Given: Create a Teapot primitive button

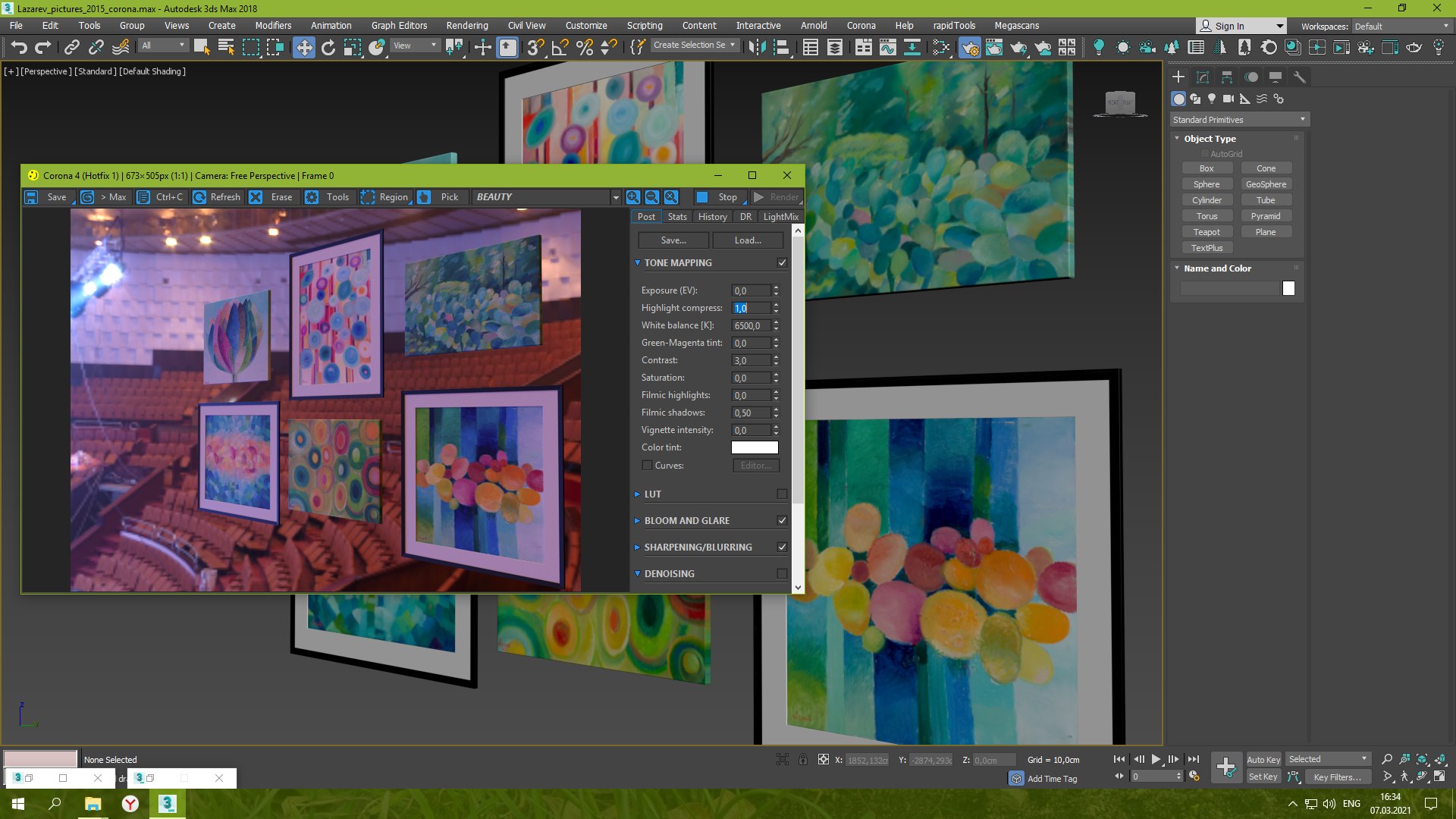Looking at the screenshot, I should click(x=1207, y=232).
